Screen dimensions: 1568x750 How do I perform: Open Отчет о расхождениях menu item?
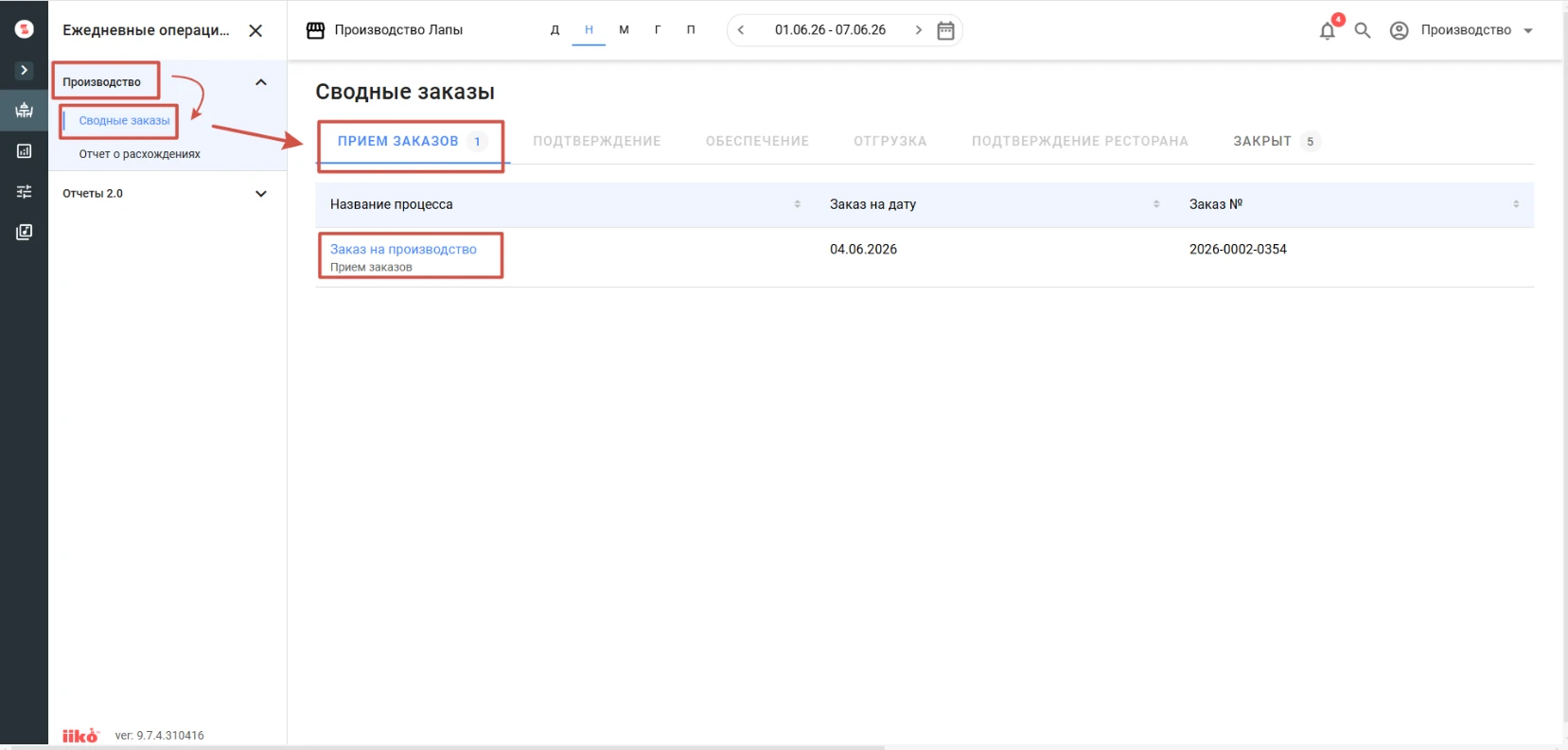coord(139,154)
